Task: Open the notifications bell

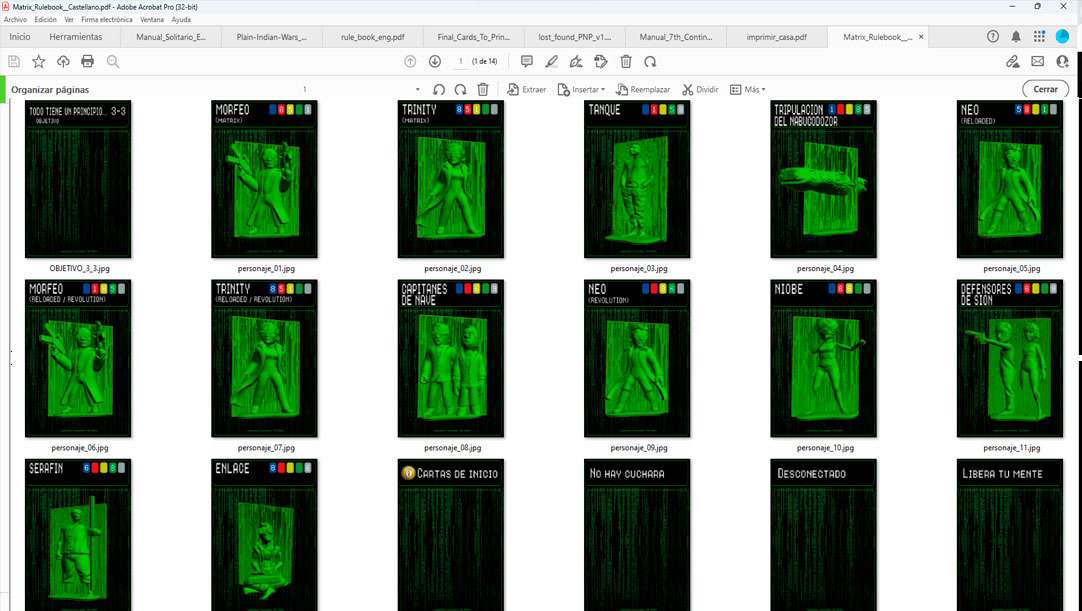Action: [x=1016, y=36]
